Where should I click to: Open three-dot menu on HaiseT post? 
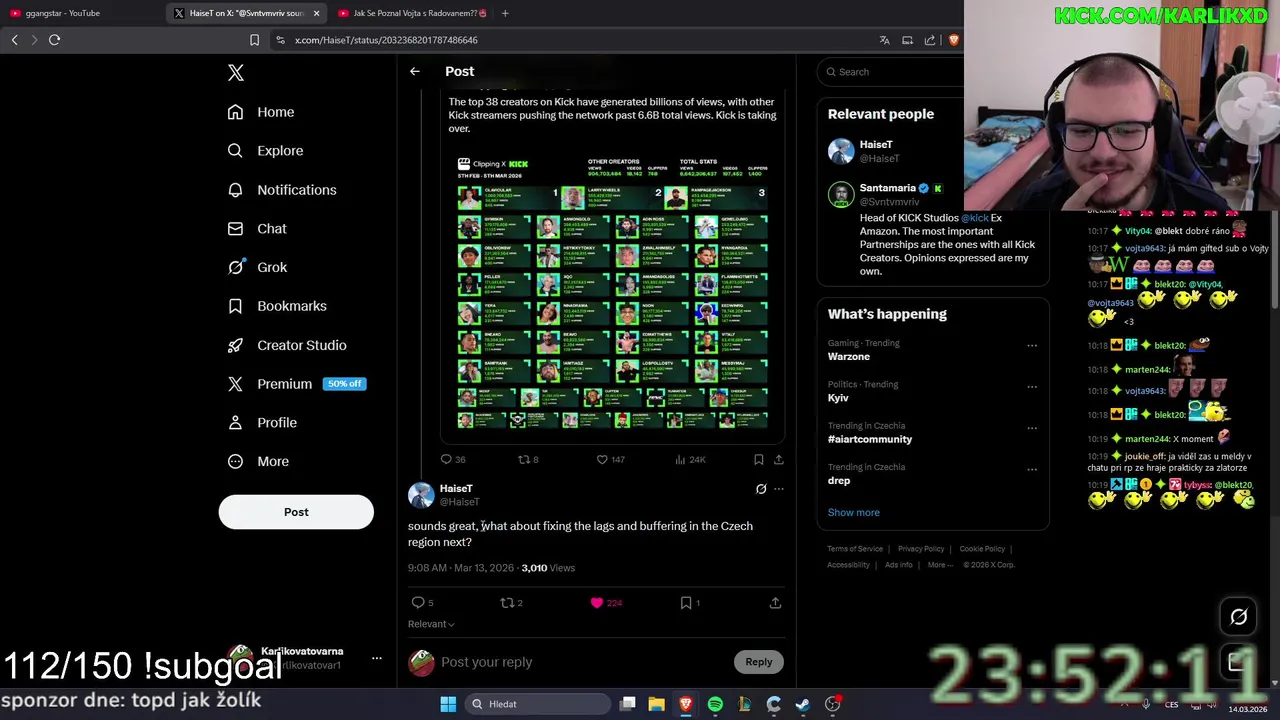(x=779, y=489)
